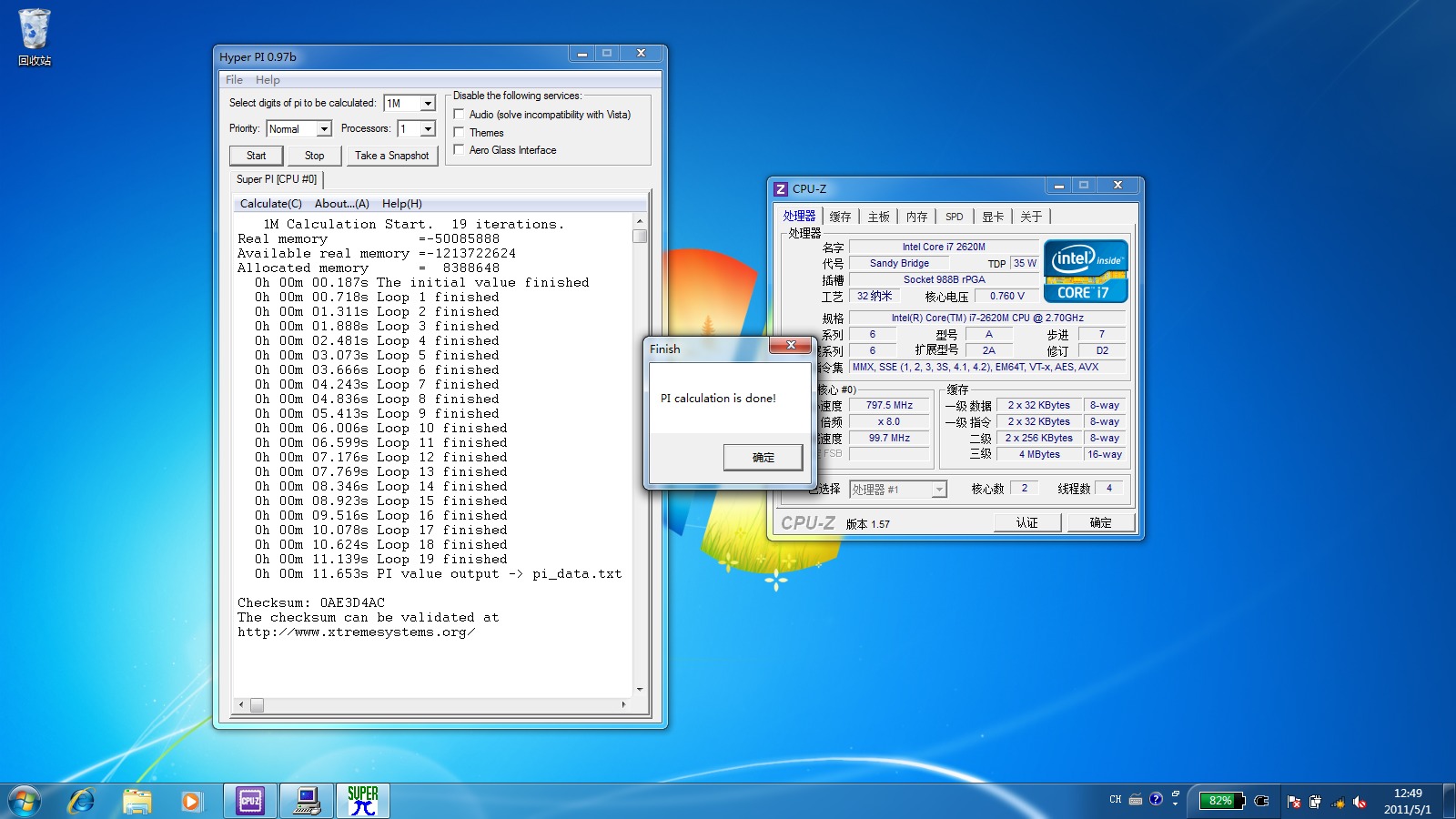This screenshot has width=1456, height=819.
Task: Launch Internet Explorer from the taskbar
Action: (x=81, y=801)
